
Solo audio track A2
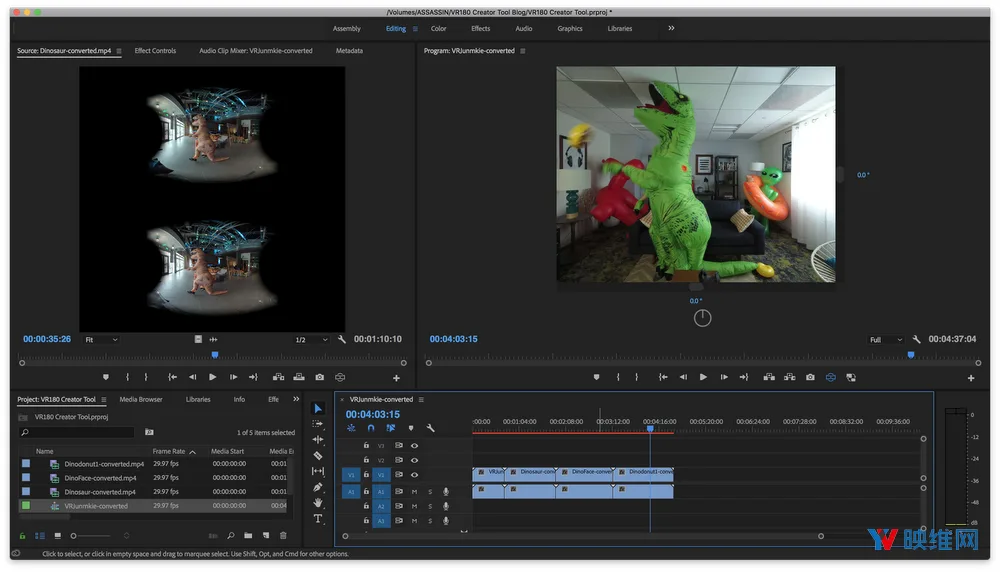point(430,506)
